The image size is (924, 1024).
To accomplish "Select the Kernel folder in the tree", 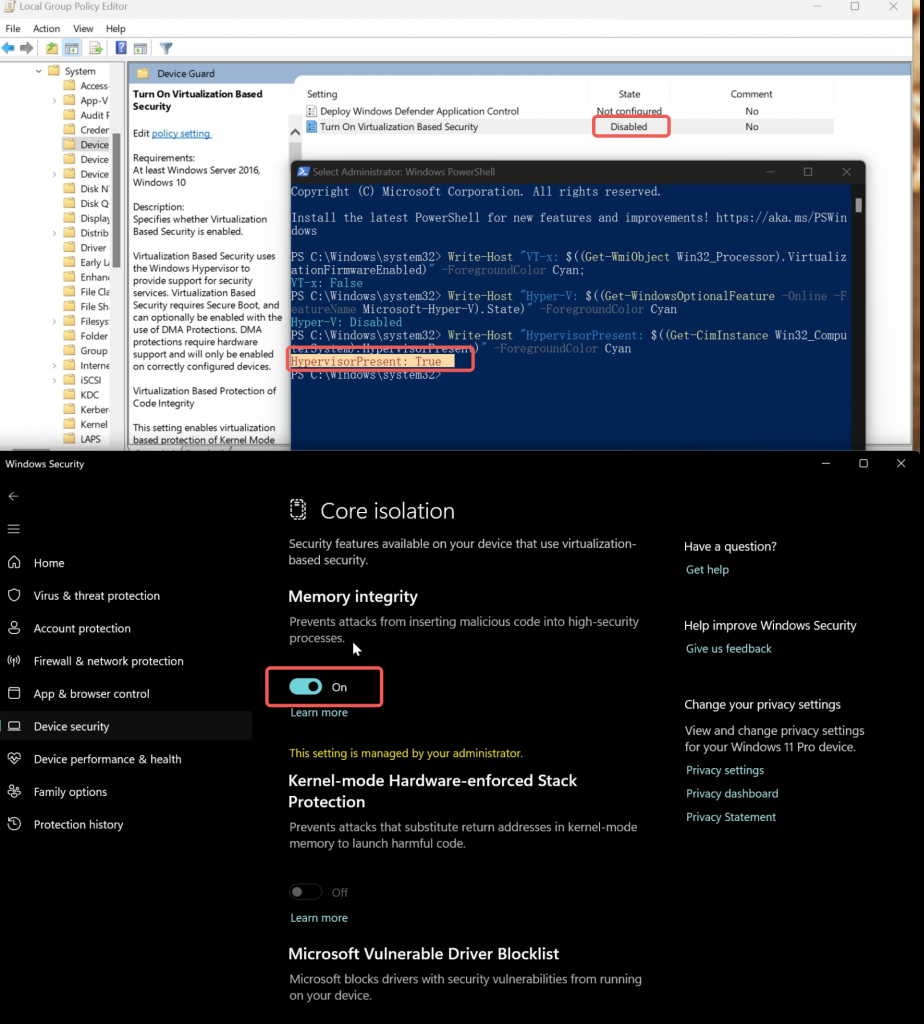I will 94,424.
